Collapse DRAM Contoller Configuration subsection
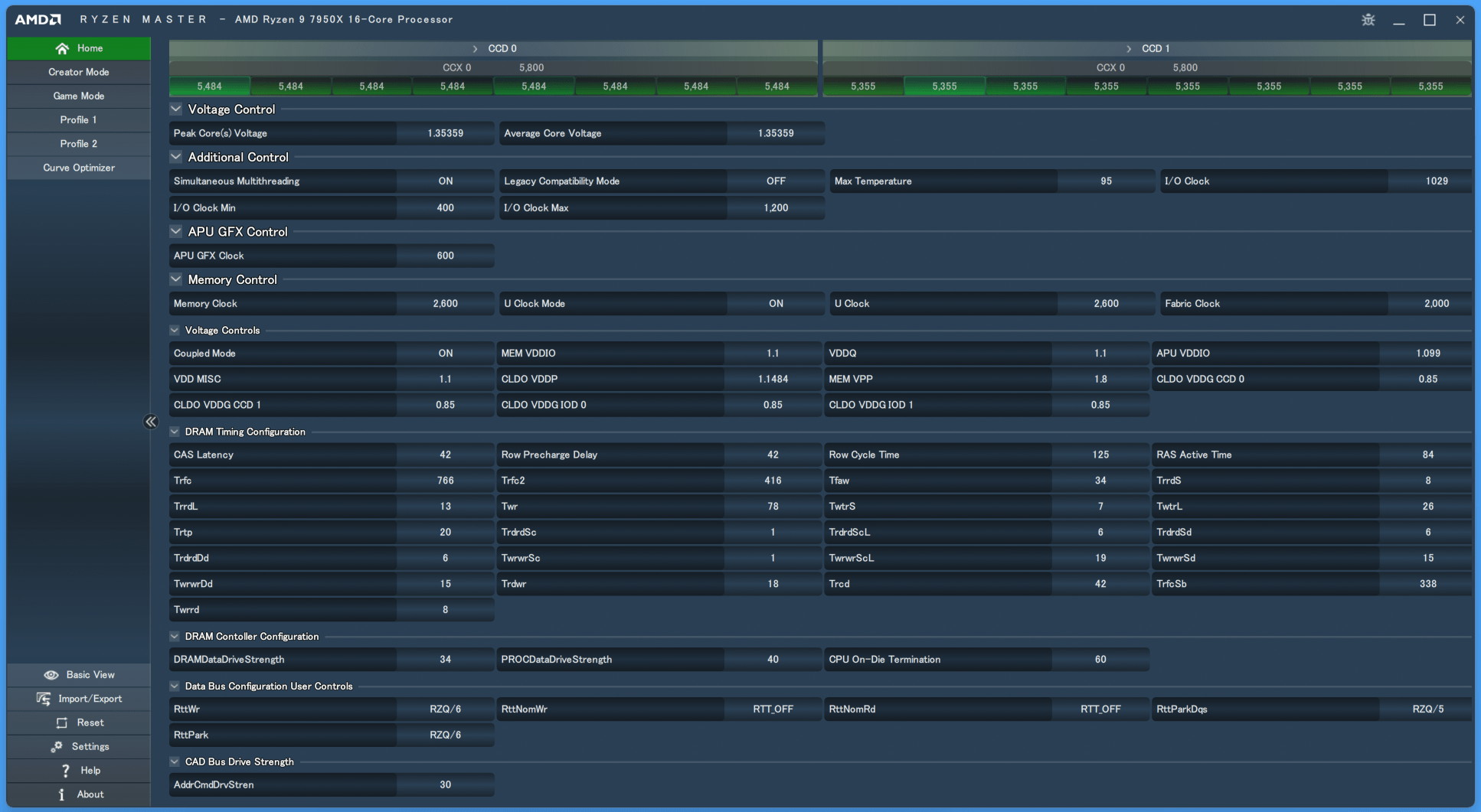Image resolution: width=1481 pixels, height=812 pixels. coord(175,636)
